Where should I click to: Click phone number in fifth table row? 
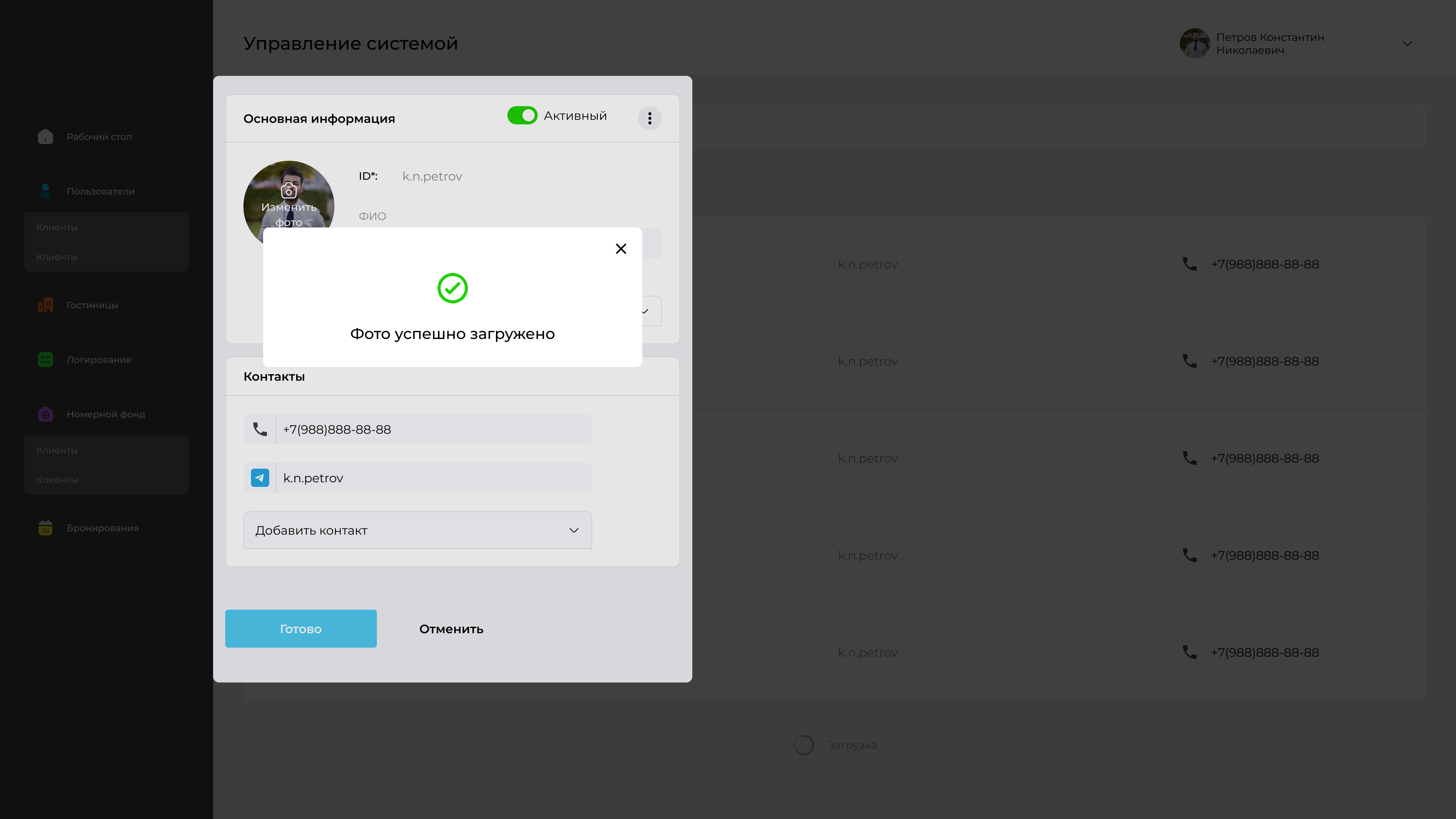pos(1265,652)
